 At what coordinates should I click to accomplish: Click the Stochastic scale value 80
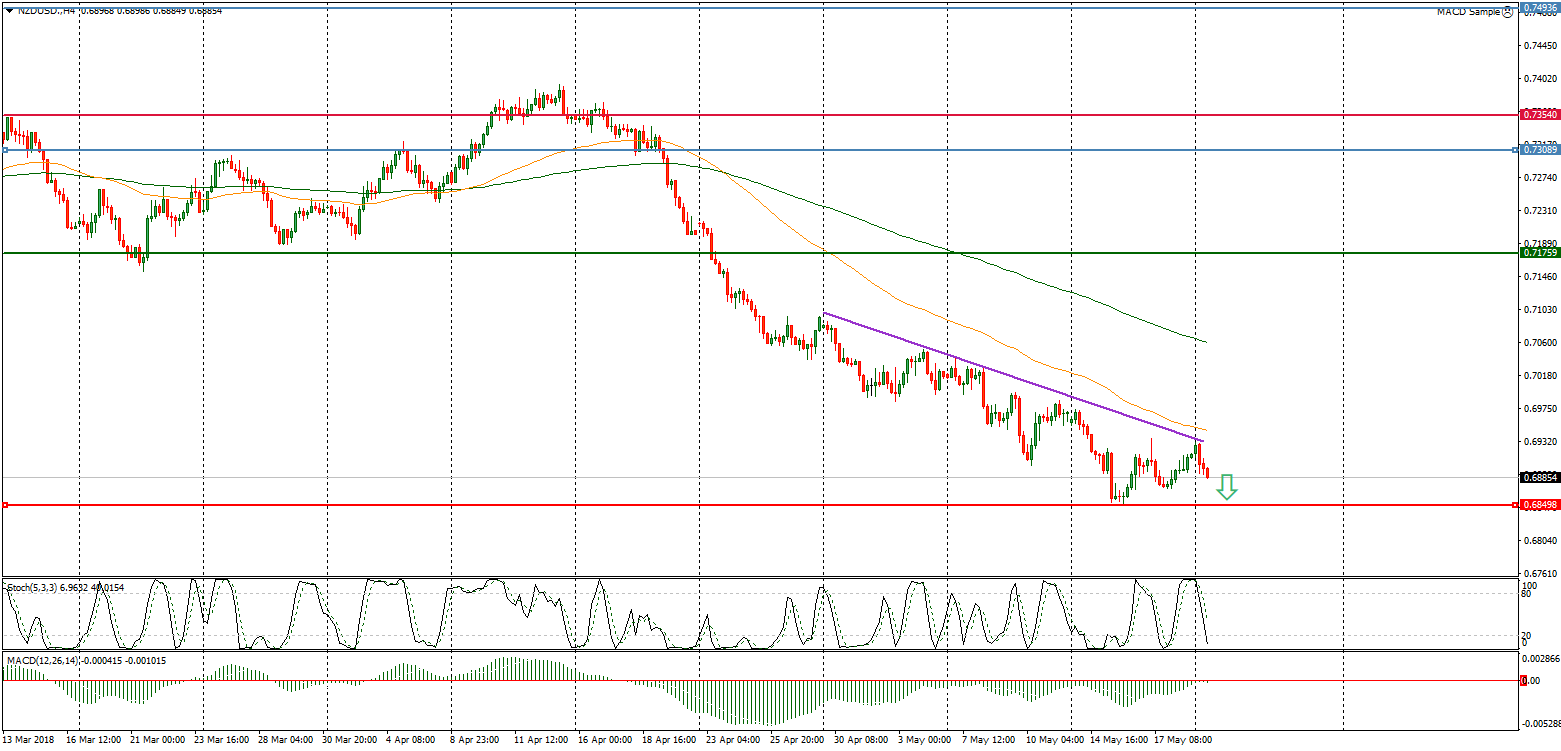tap(1527, 593)
